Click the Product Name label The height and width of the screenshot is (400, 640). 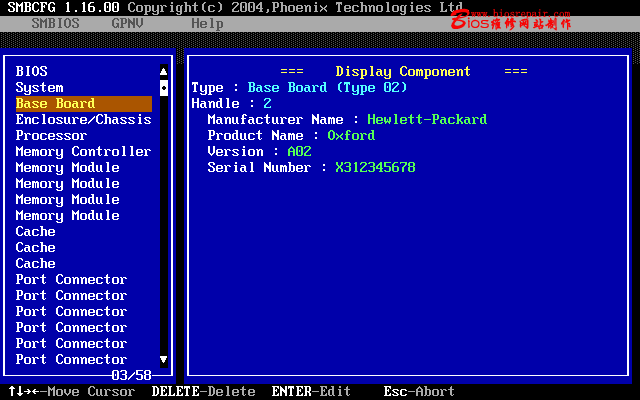pos(256,136)
